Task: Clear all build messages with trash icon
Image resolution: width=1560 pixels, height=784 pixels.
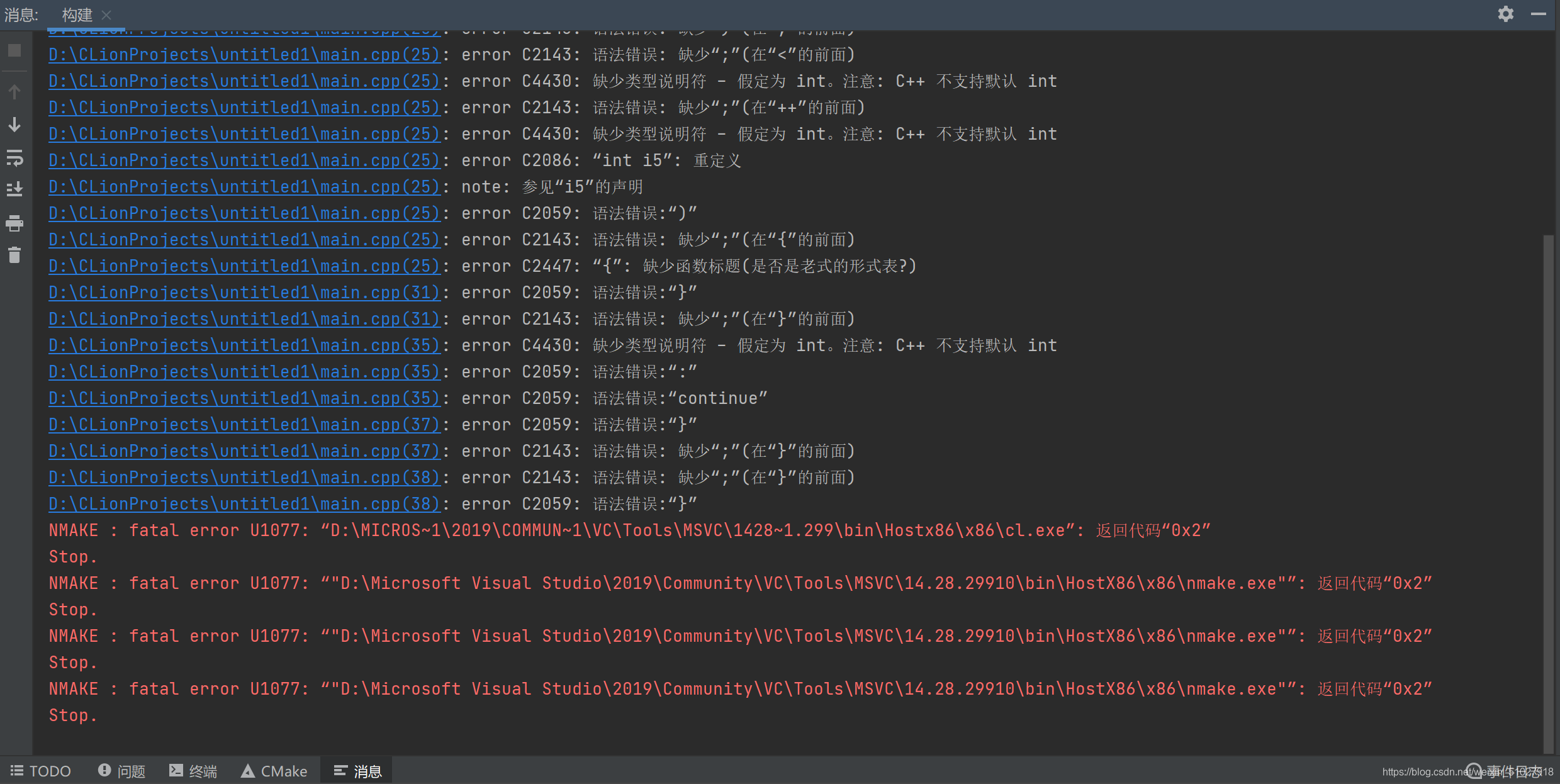Action: 14,255
